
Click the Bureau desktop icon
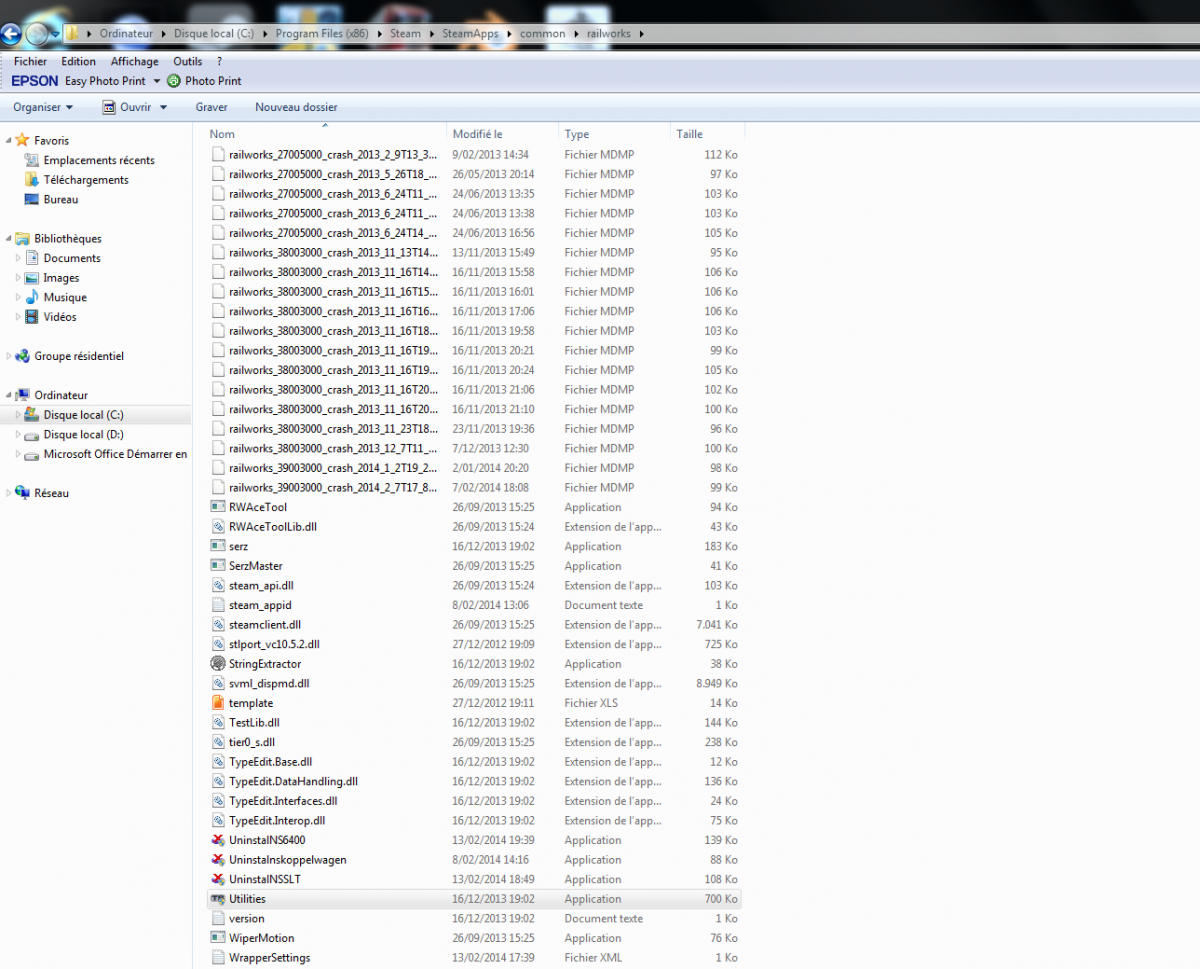click(x=32, y=200)
